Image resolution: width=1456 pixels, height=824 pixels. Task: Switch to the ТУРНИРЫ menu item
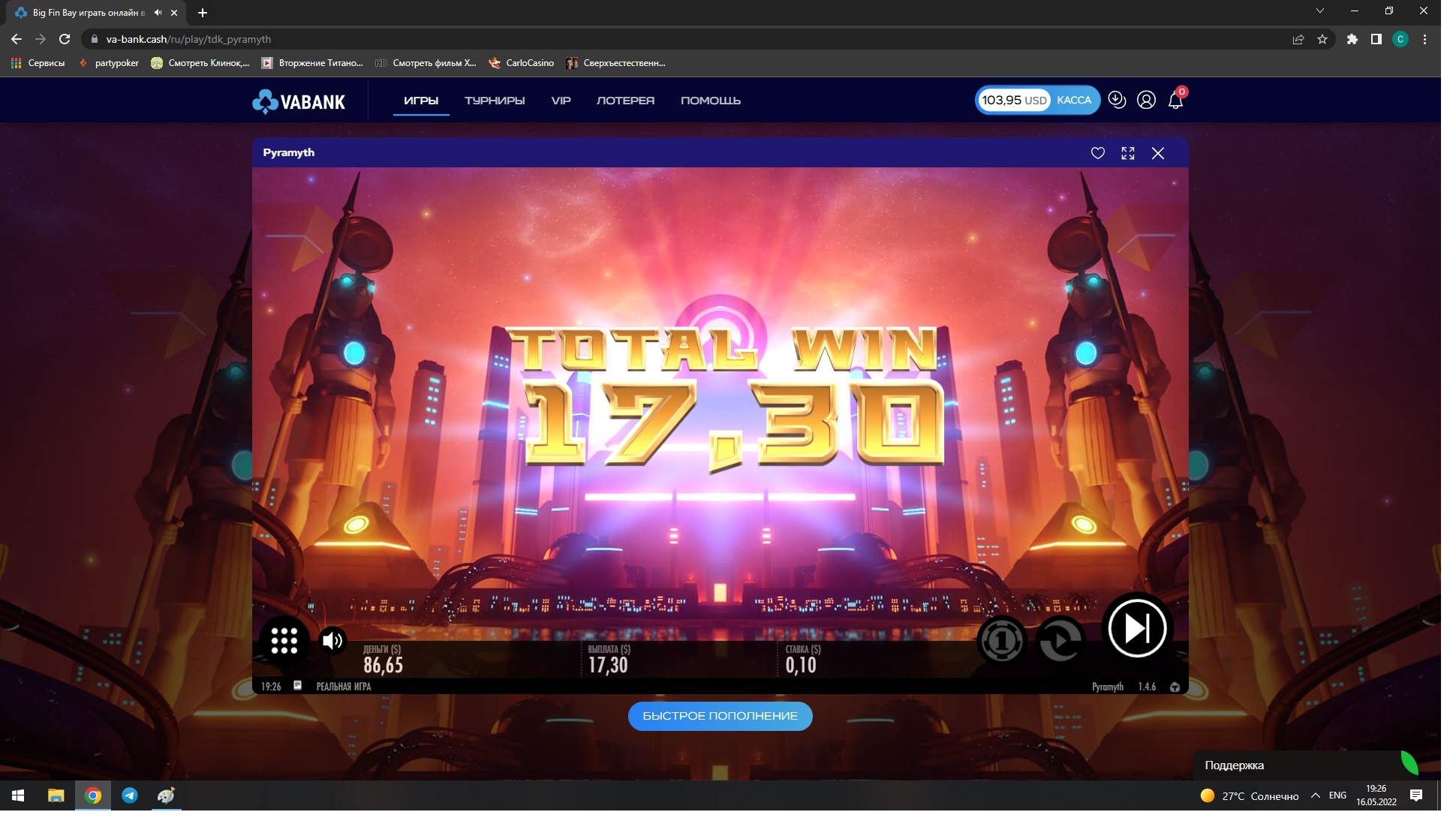tap(494, 101)
